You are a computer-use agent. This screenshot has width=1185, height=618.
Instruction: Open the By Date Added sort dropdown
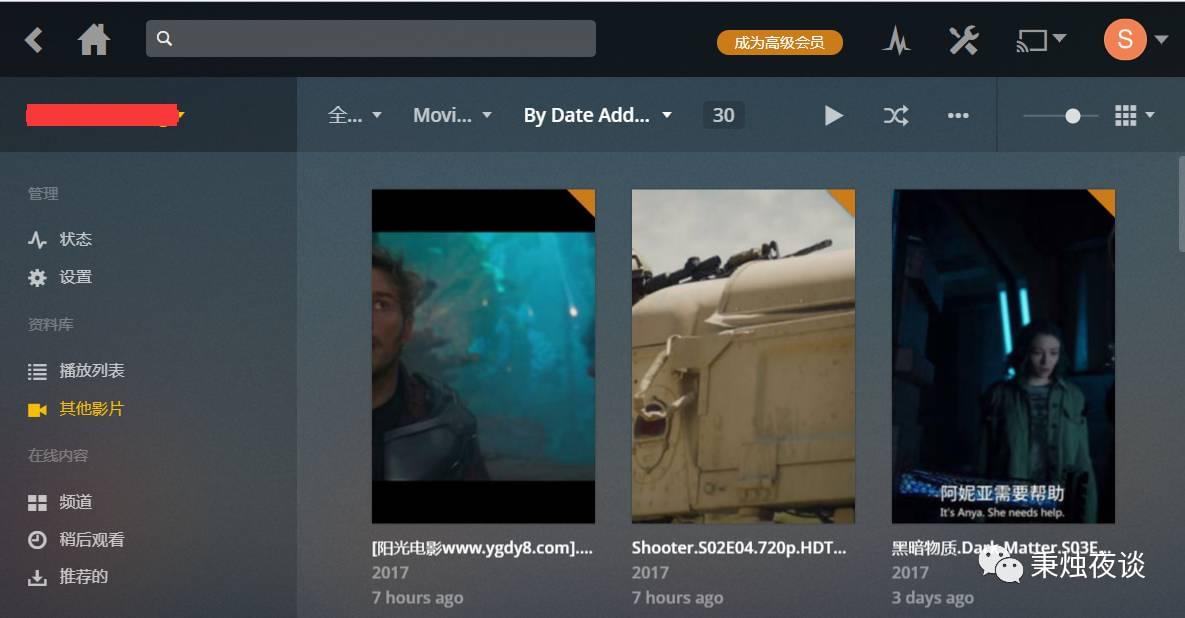[597, 116]
